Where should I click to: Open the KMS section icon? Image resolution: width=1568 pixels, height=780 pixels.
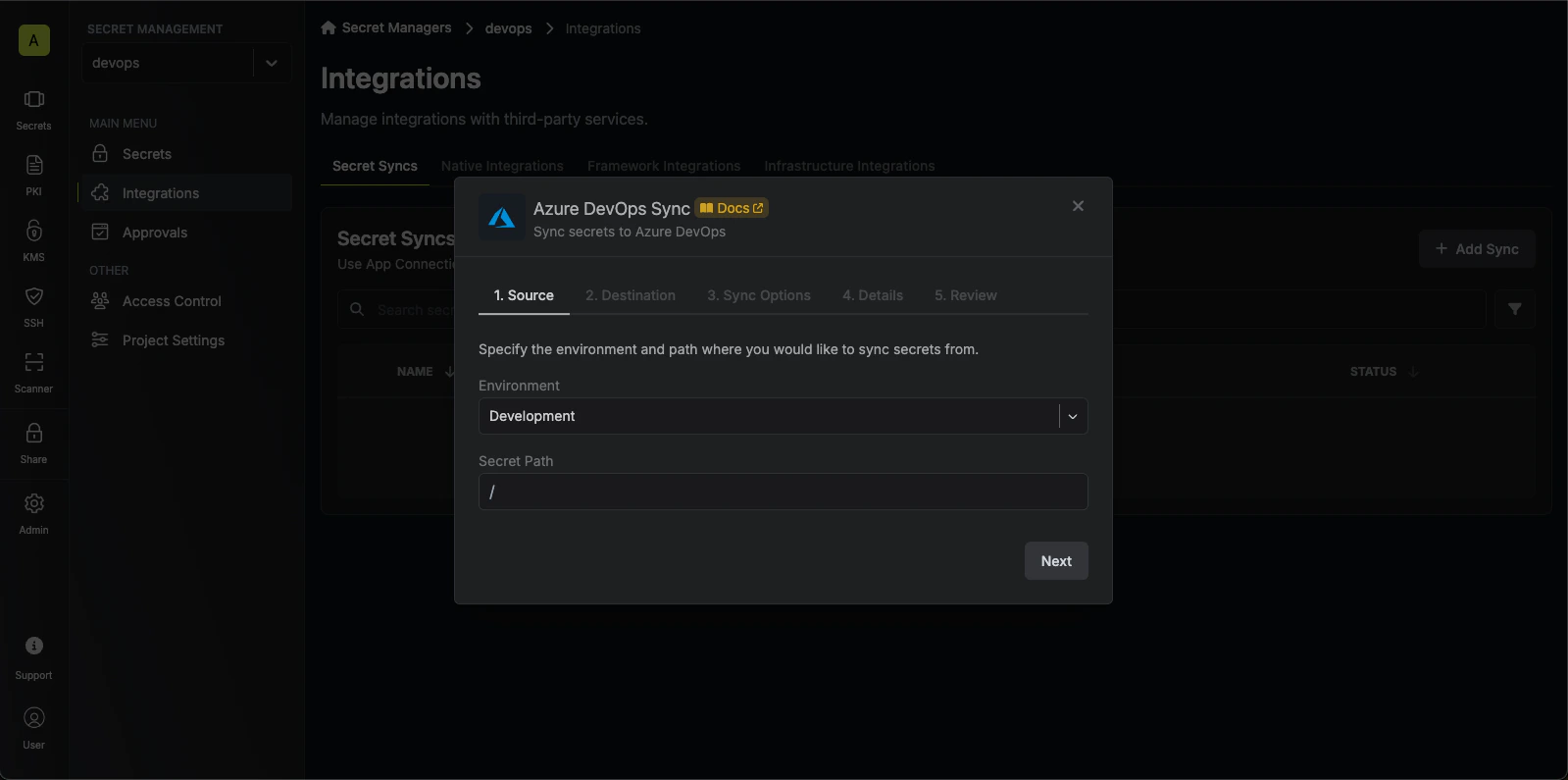pos(33,231)
